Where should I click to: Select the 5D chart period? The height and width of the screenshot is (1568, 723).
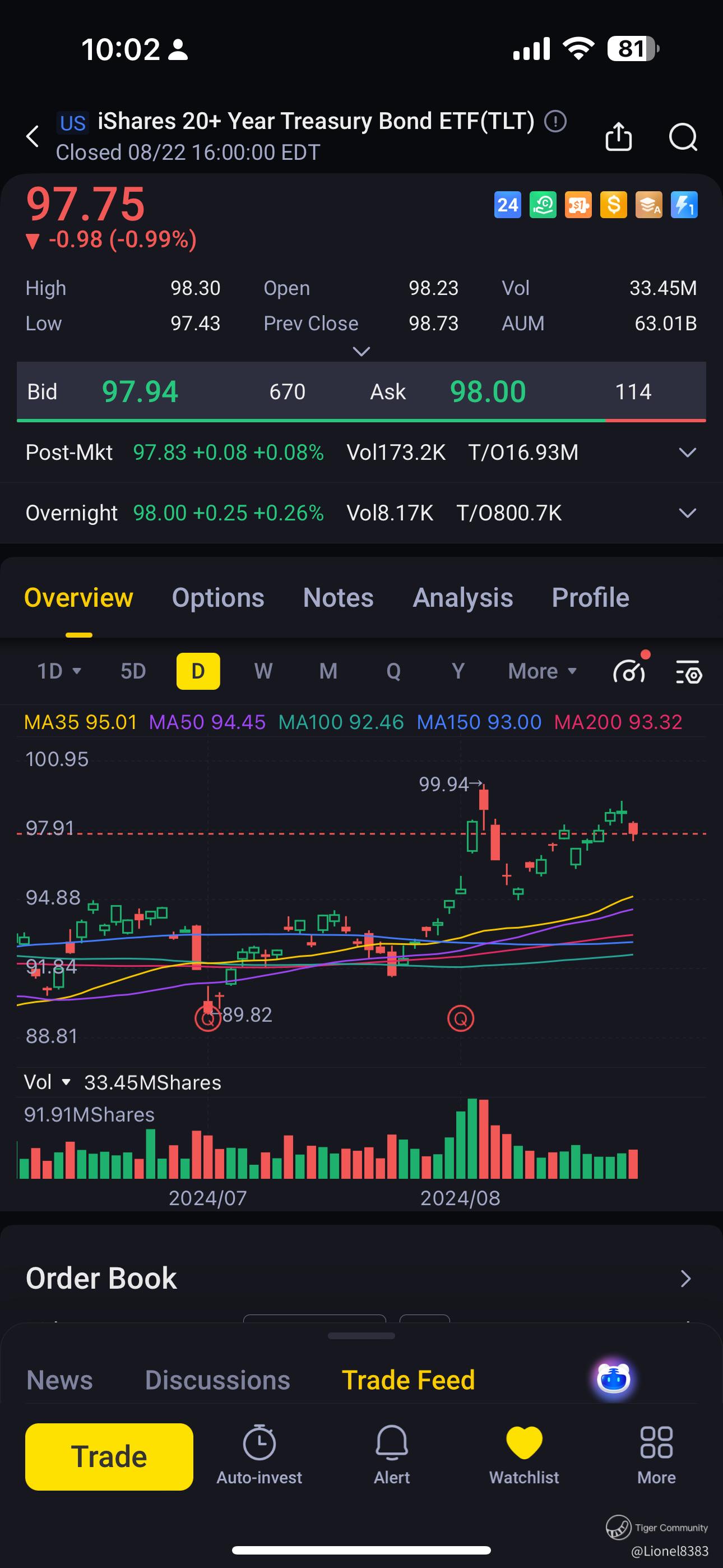coord(133,671)
